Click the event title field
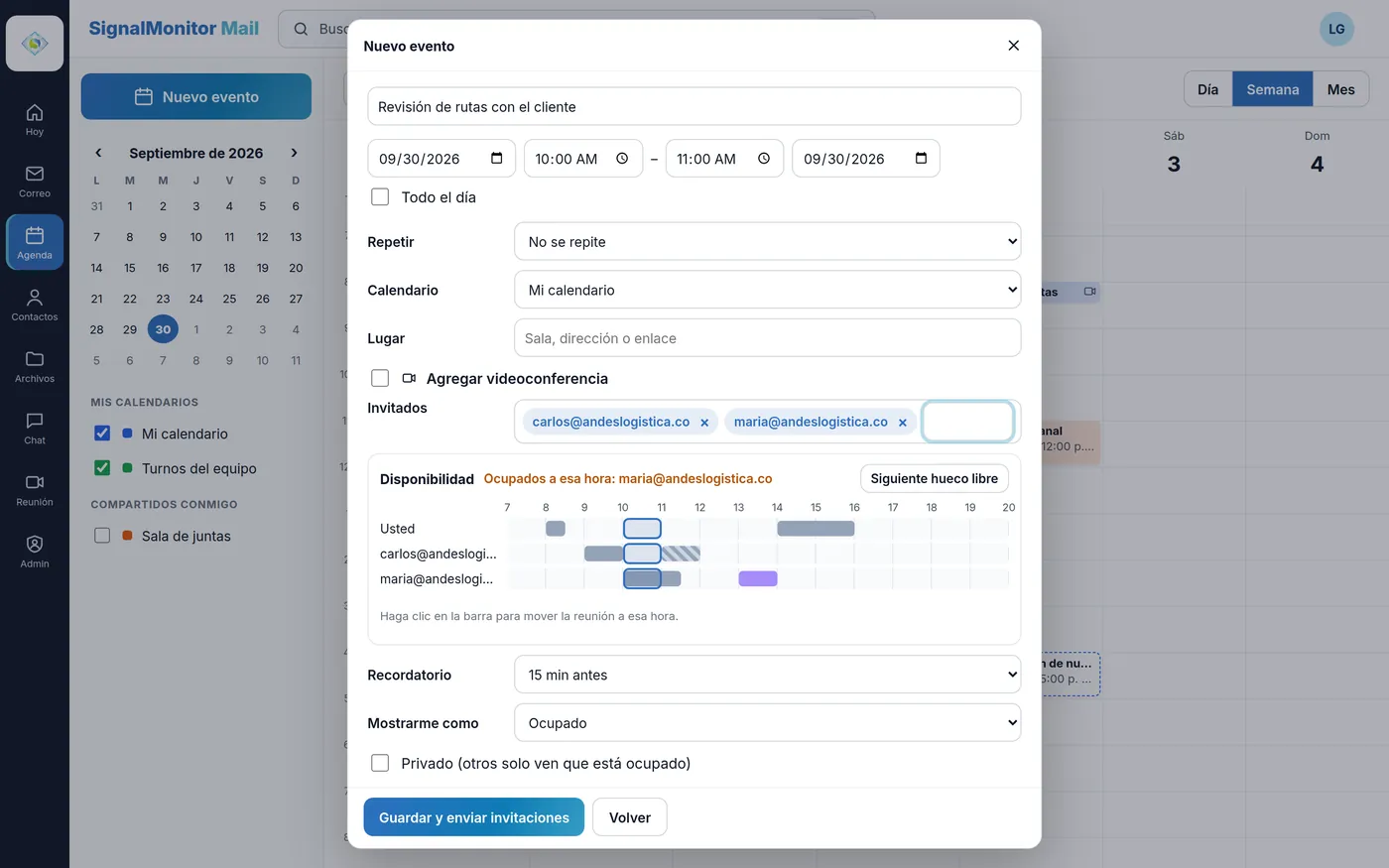Screen dimensions: 1389x868 694,106
